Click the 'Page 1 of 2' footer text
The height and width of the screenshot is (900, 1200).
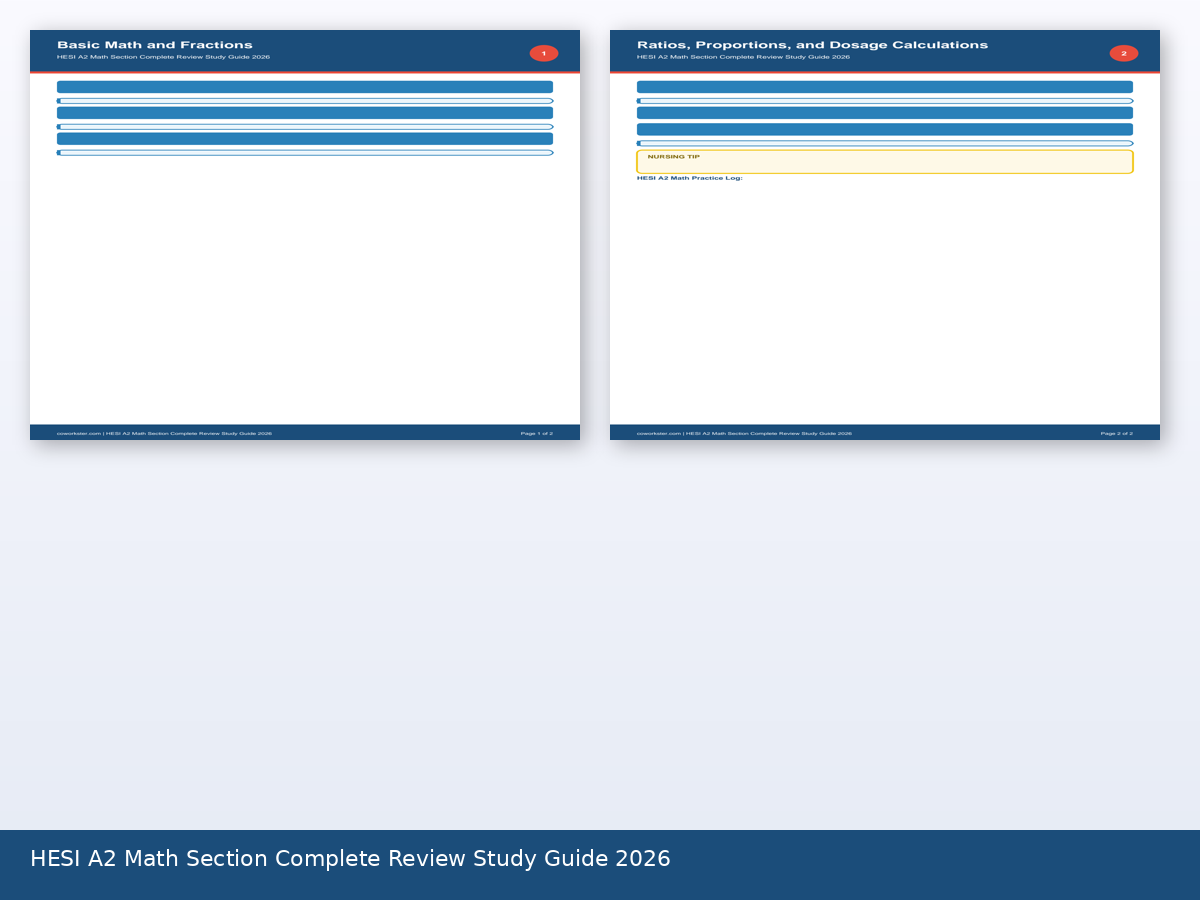[537, 434]
